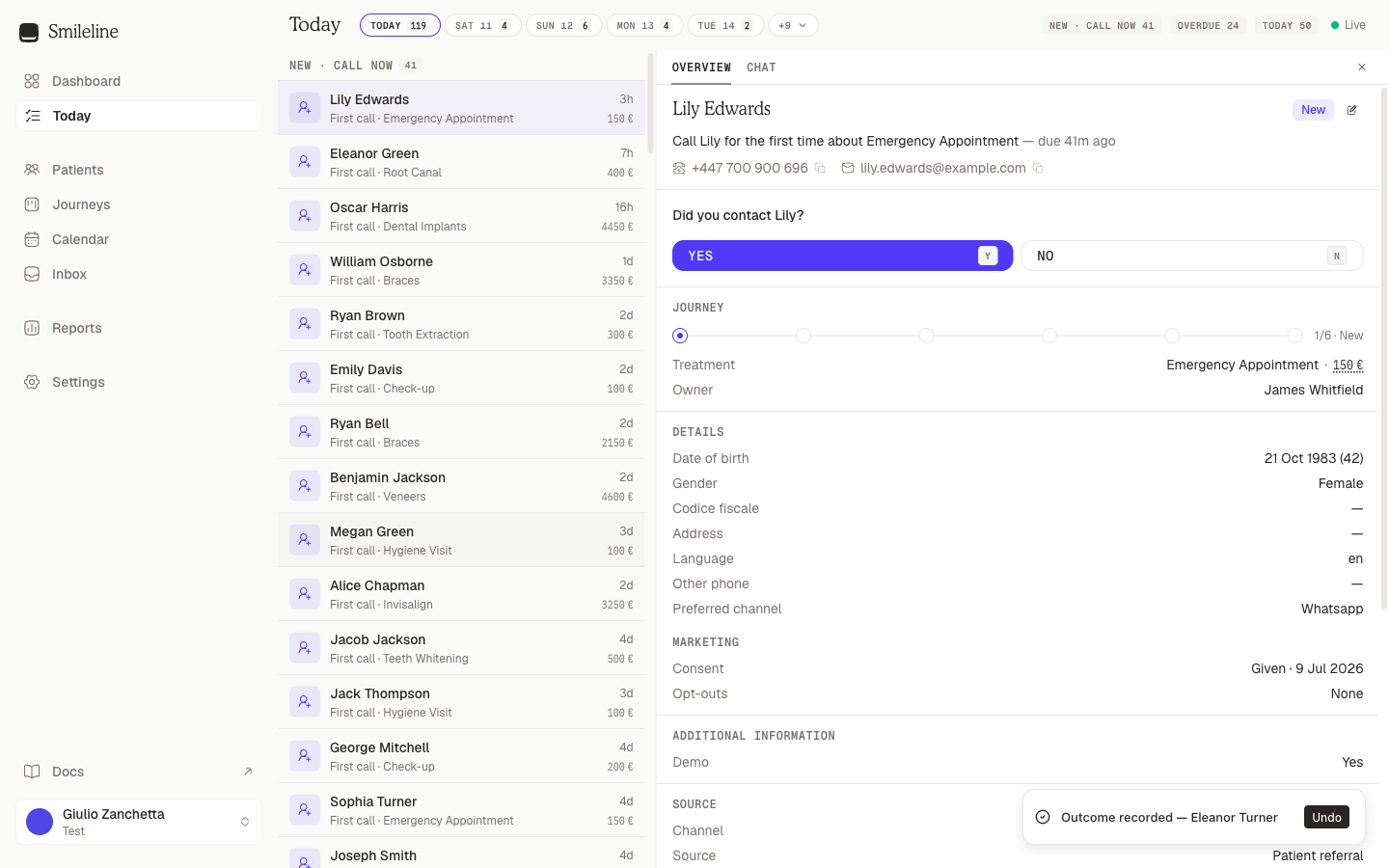
Task: Undo the recorded outcome
Action: (x=1326, y=817)
